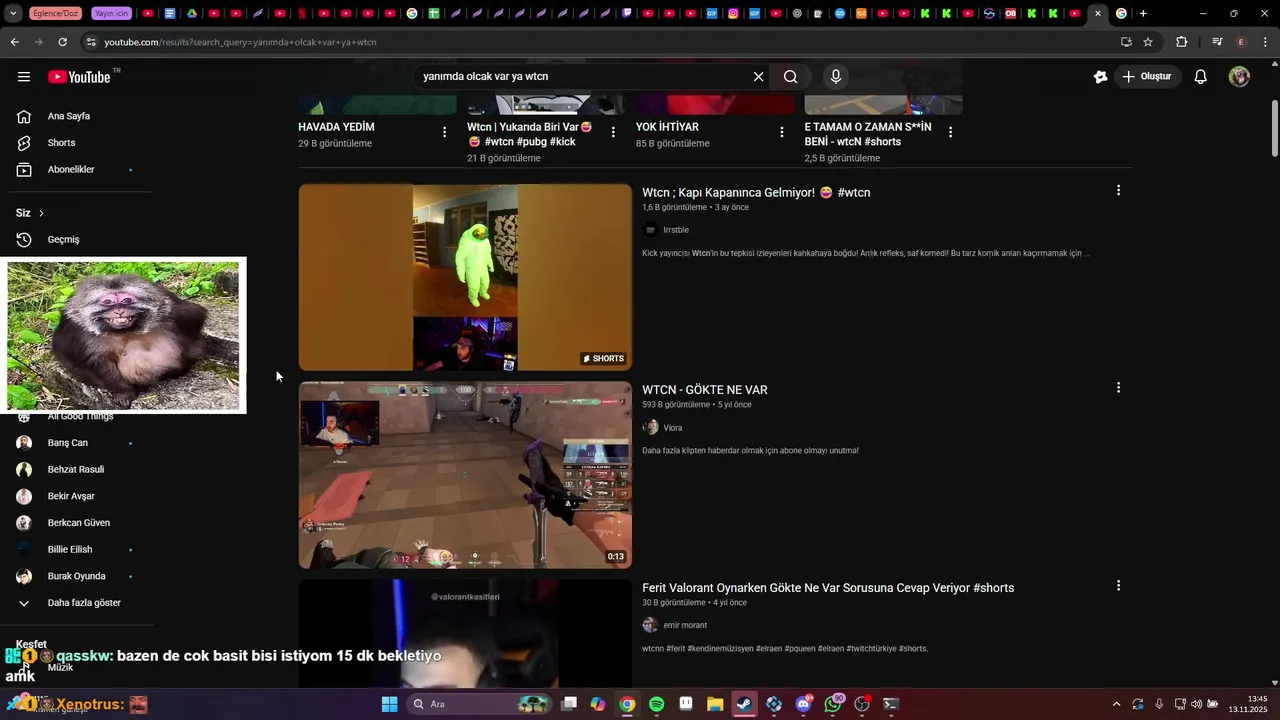Open the Yayın için tab group
The height and width of the screenshot is (720, 1280).
pos(111,14)
